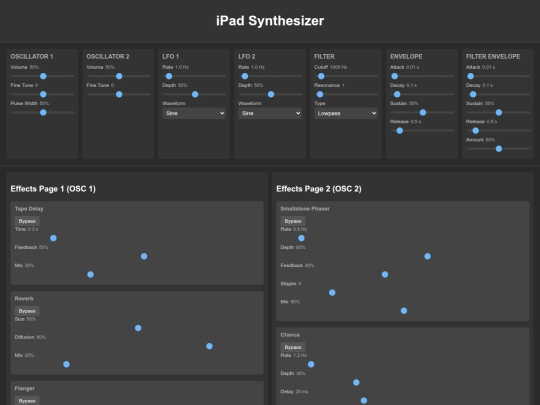Screen dimensions: 540x405
Task: Click the Tape Delay Time slider knob
Action: point(53,238)
